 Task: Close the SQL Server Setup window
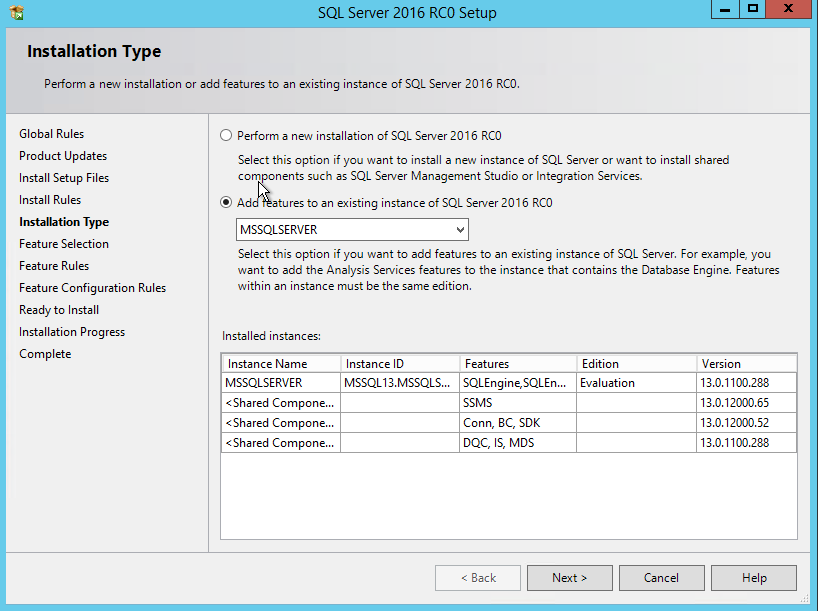tap(788, 9)
